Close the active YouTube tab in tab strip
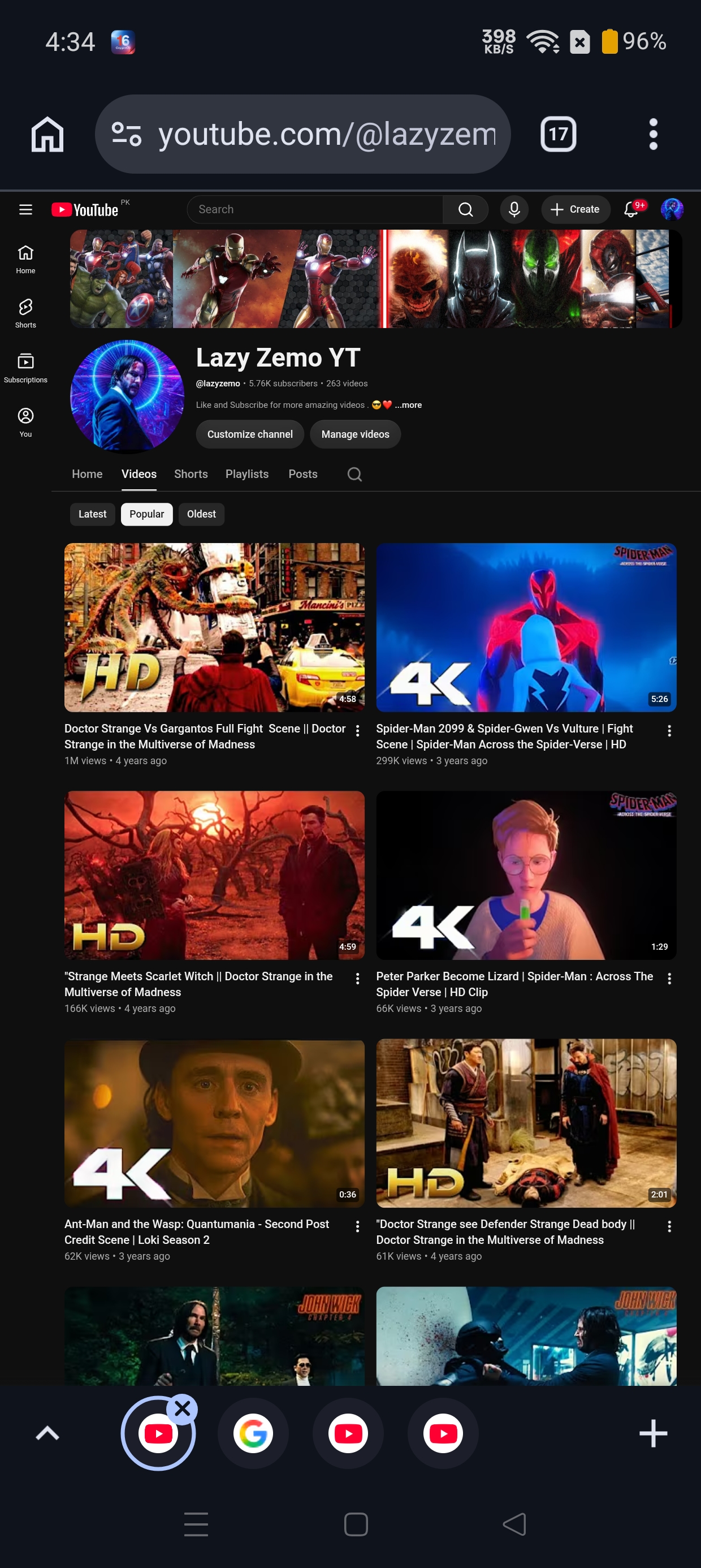Image resolution: width=701 pixels, height=1568 pixels. [x=182, y=1408]
